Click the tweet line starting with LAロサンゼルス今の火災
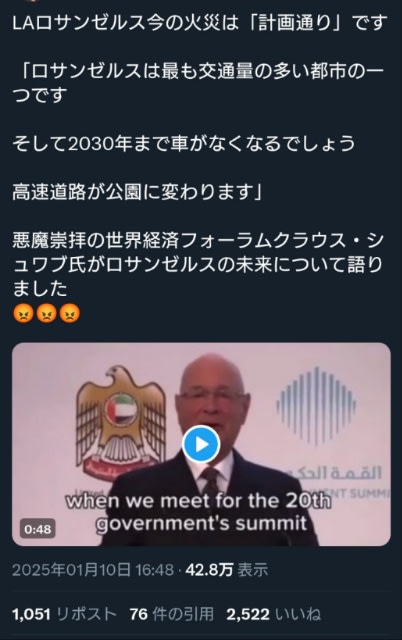 200,22
